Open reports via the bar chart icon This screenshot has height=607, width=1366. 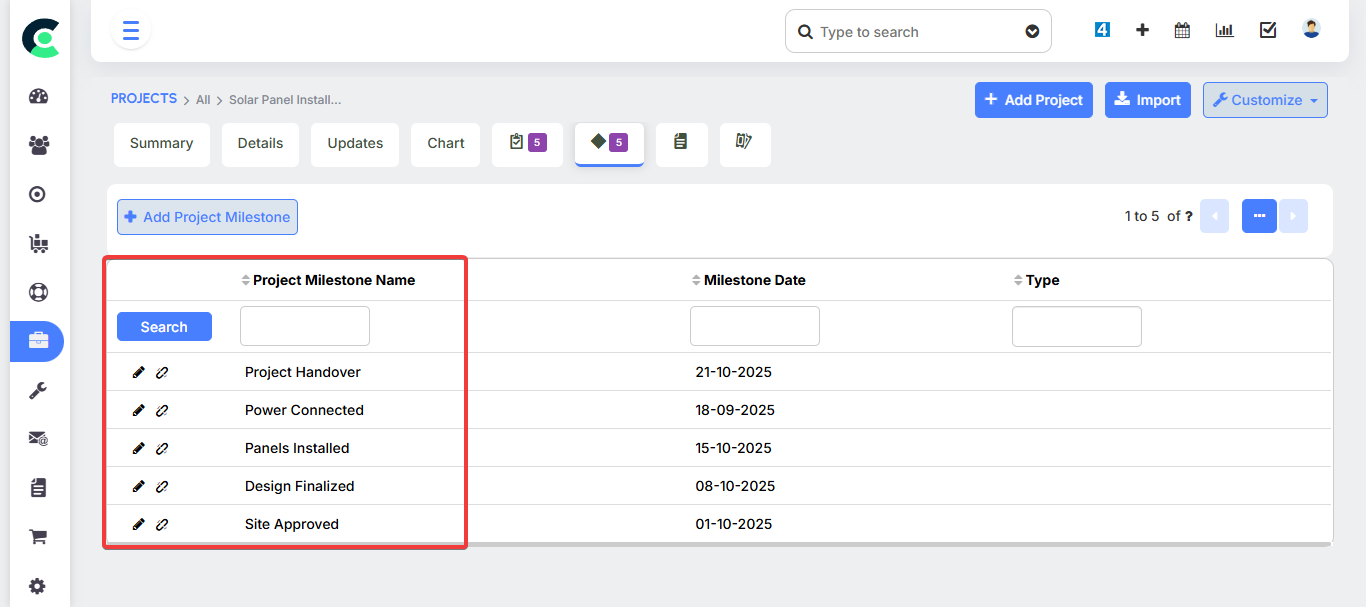[x=1224, y=30]
